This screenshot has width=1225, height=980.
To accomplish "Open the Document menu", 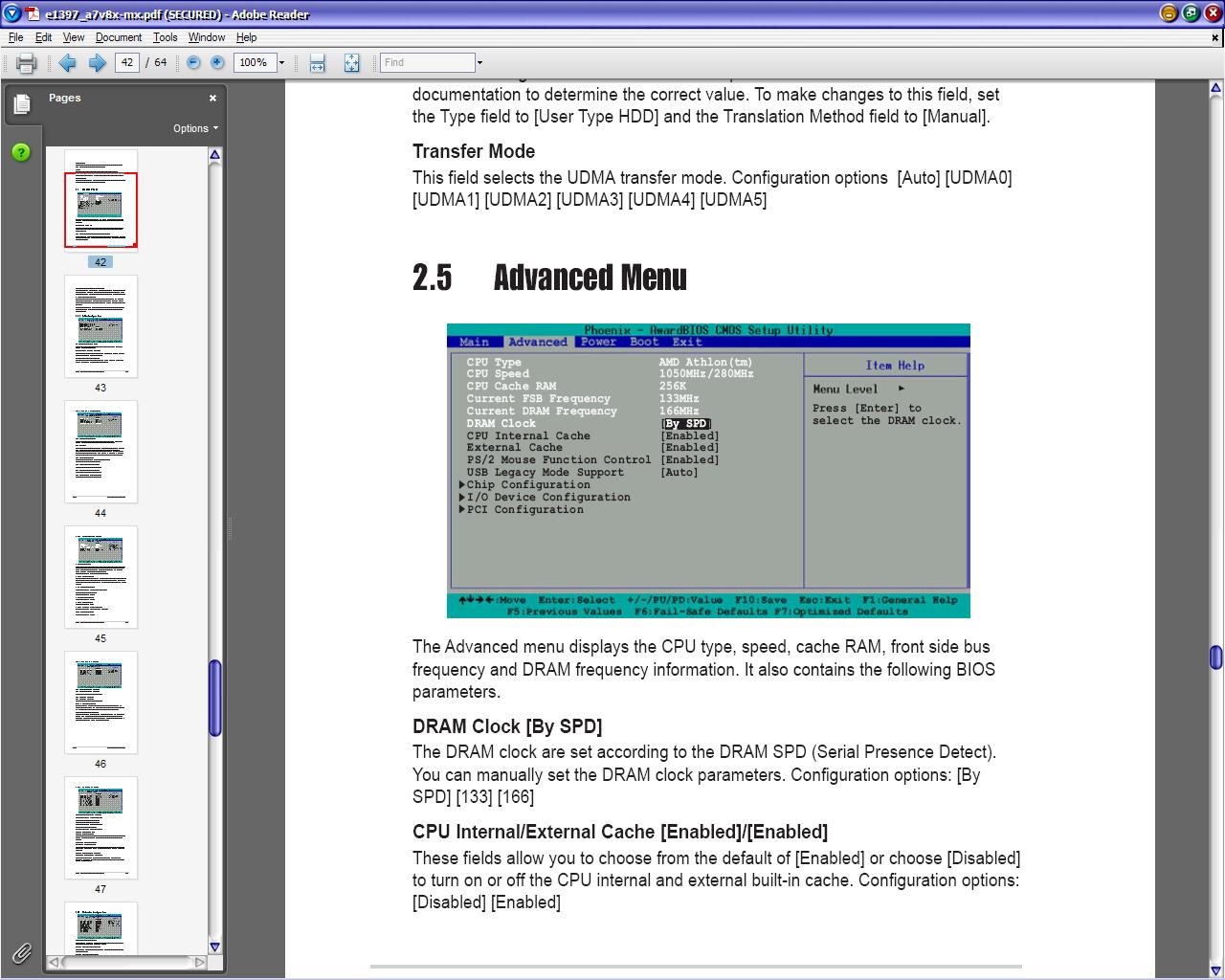I will pos(119,37).
